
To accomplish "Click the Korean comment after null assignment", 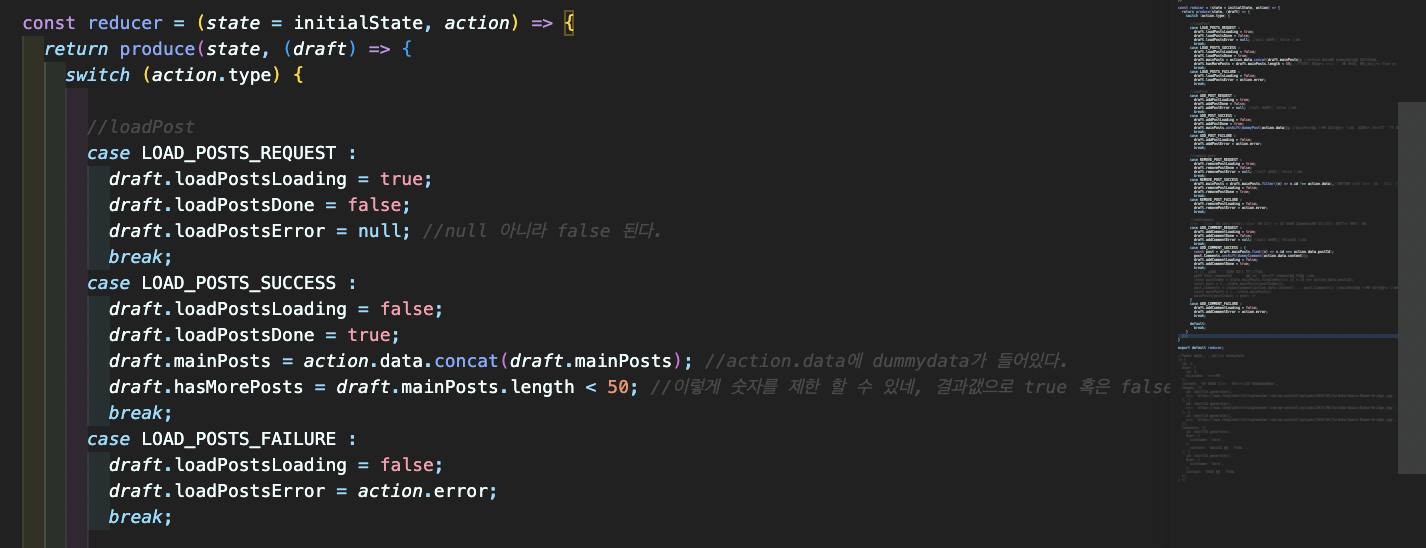I will point(542,231).
